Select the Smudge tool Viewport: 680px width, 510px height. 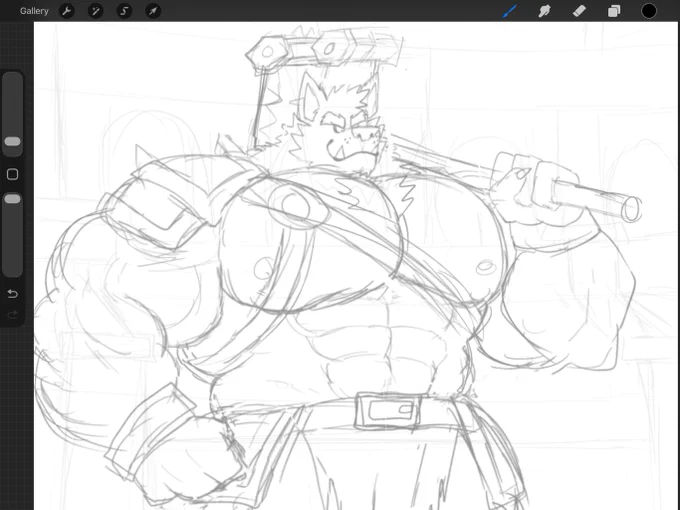tap(545, 11)
